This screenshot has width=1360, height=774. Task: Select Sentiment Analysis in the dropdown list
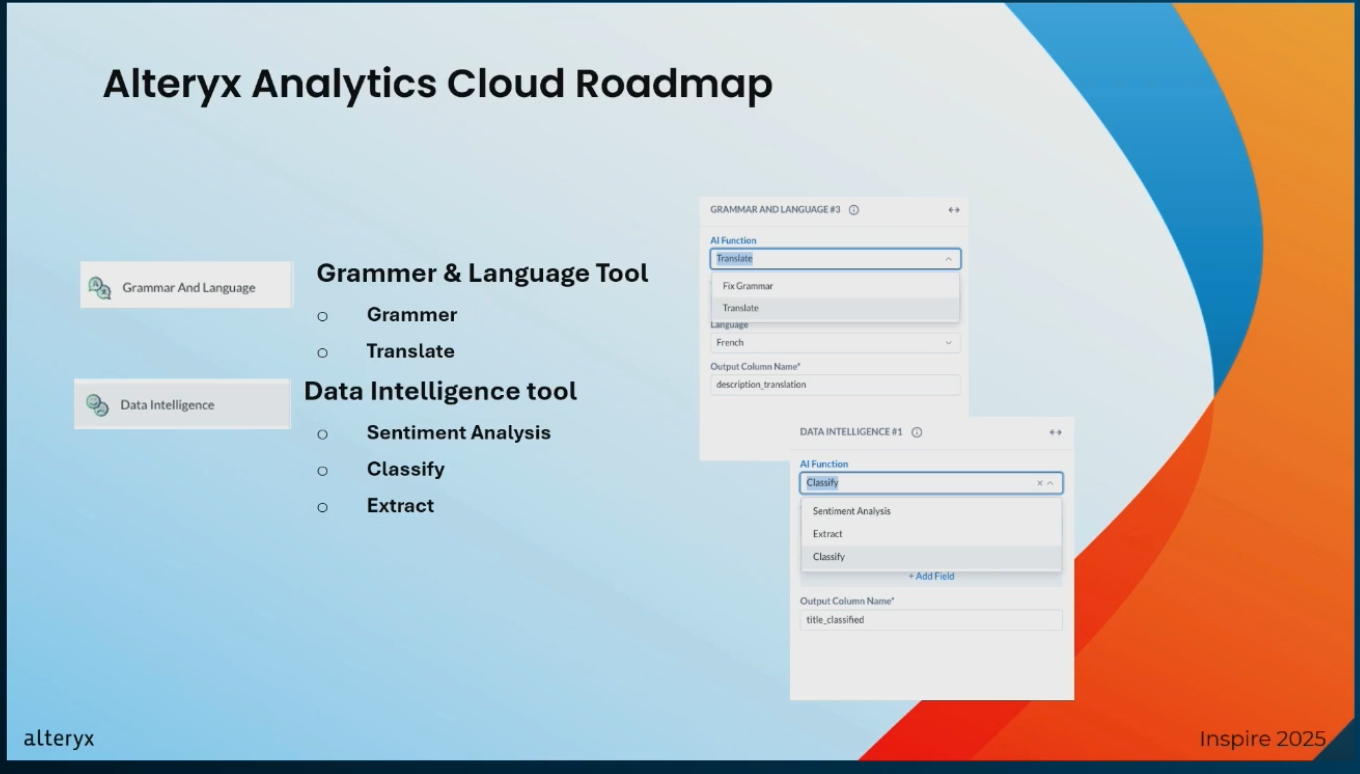(x=931, y=511)
